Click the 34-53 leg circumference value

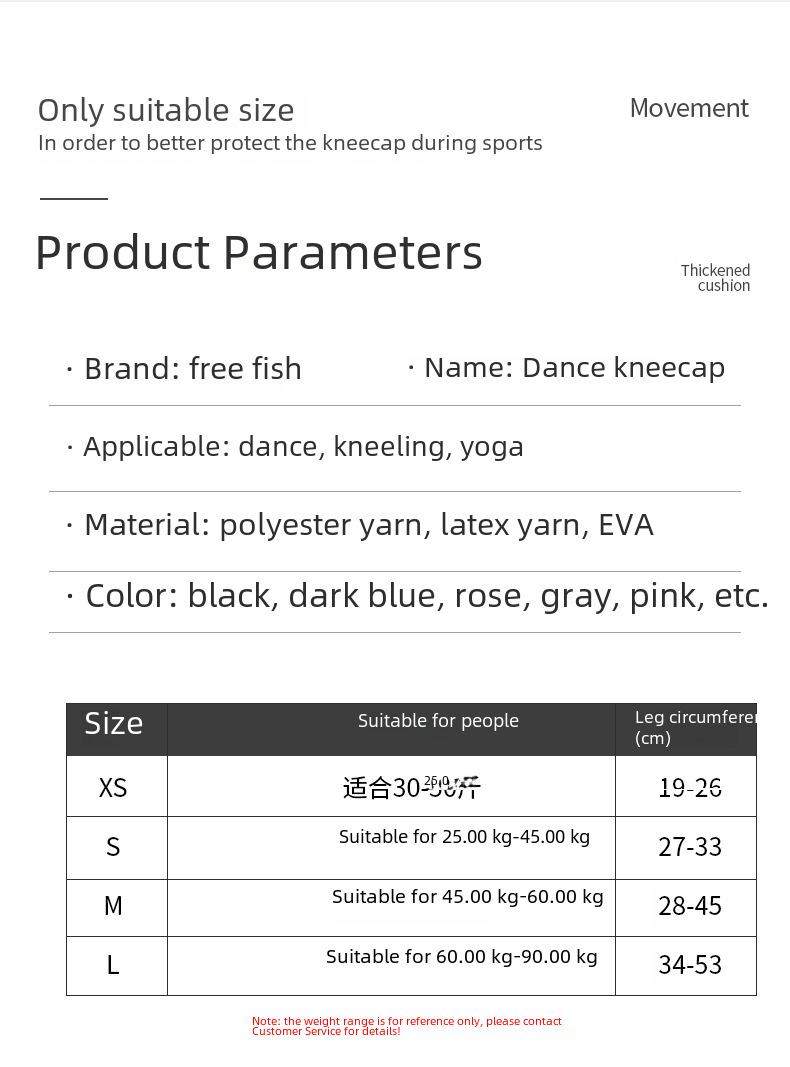tap(690, 965)
